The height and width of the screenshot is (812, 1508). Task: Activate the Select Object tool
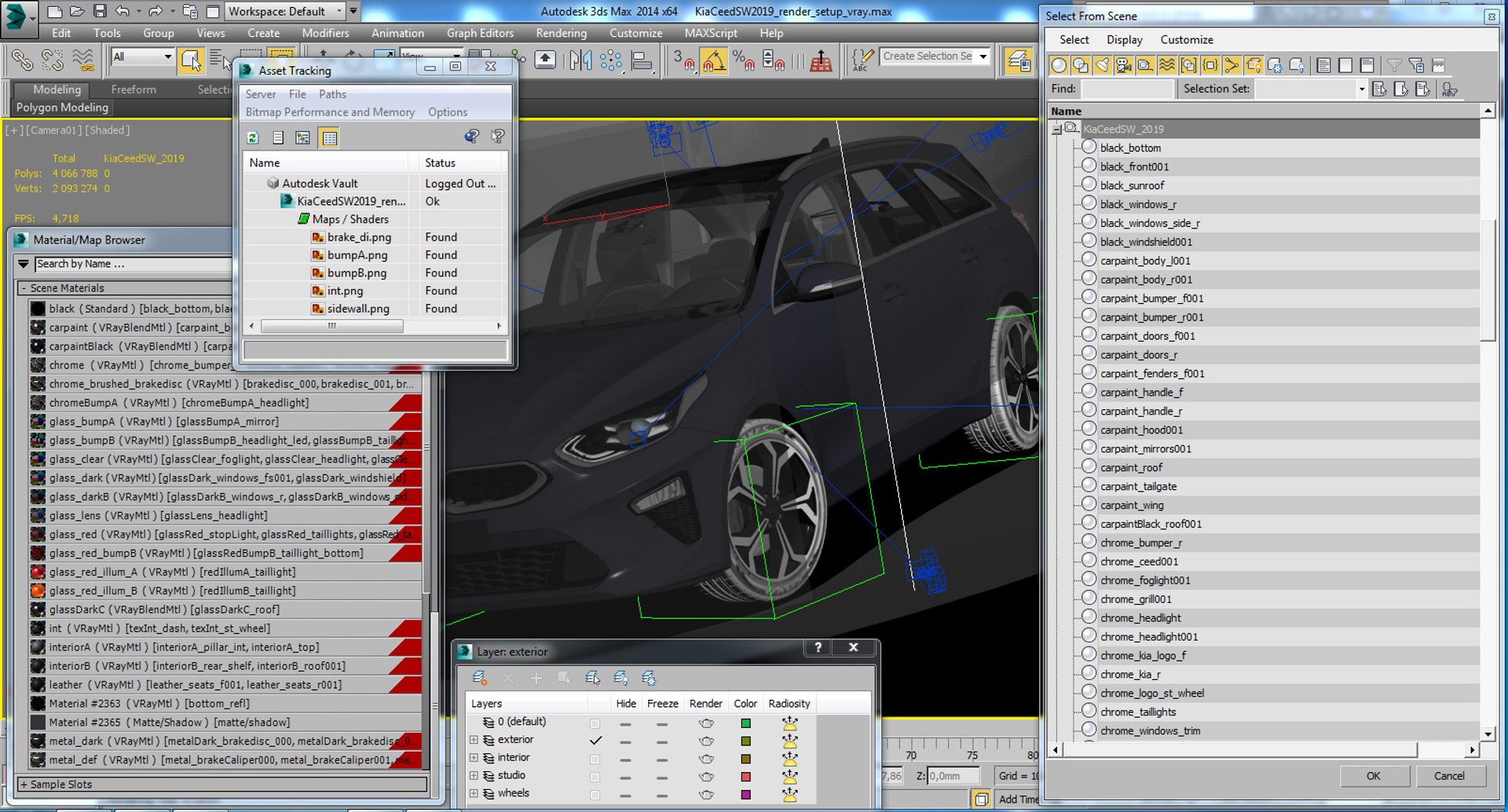click(x=190, y=60)
